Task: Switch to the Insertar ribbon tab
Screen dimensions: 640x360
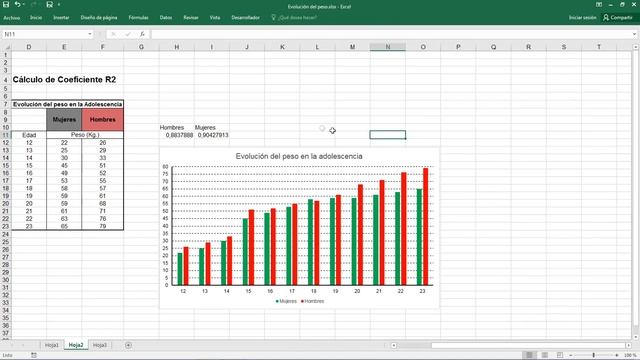Action: click(x=61, y=18)
